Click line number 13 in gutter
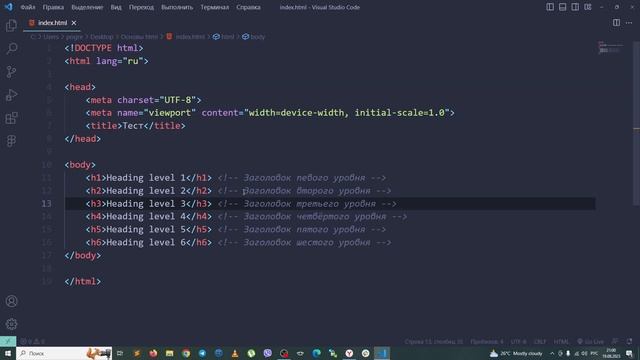This screenshot has width=640, height=360. (46, 204)
